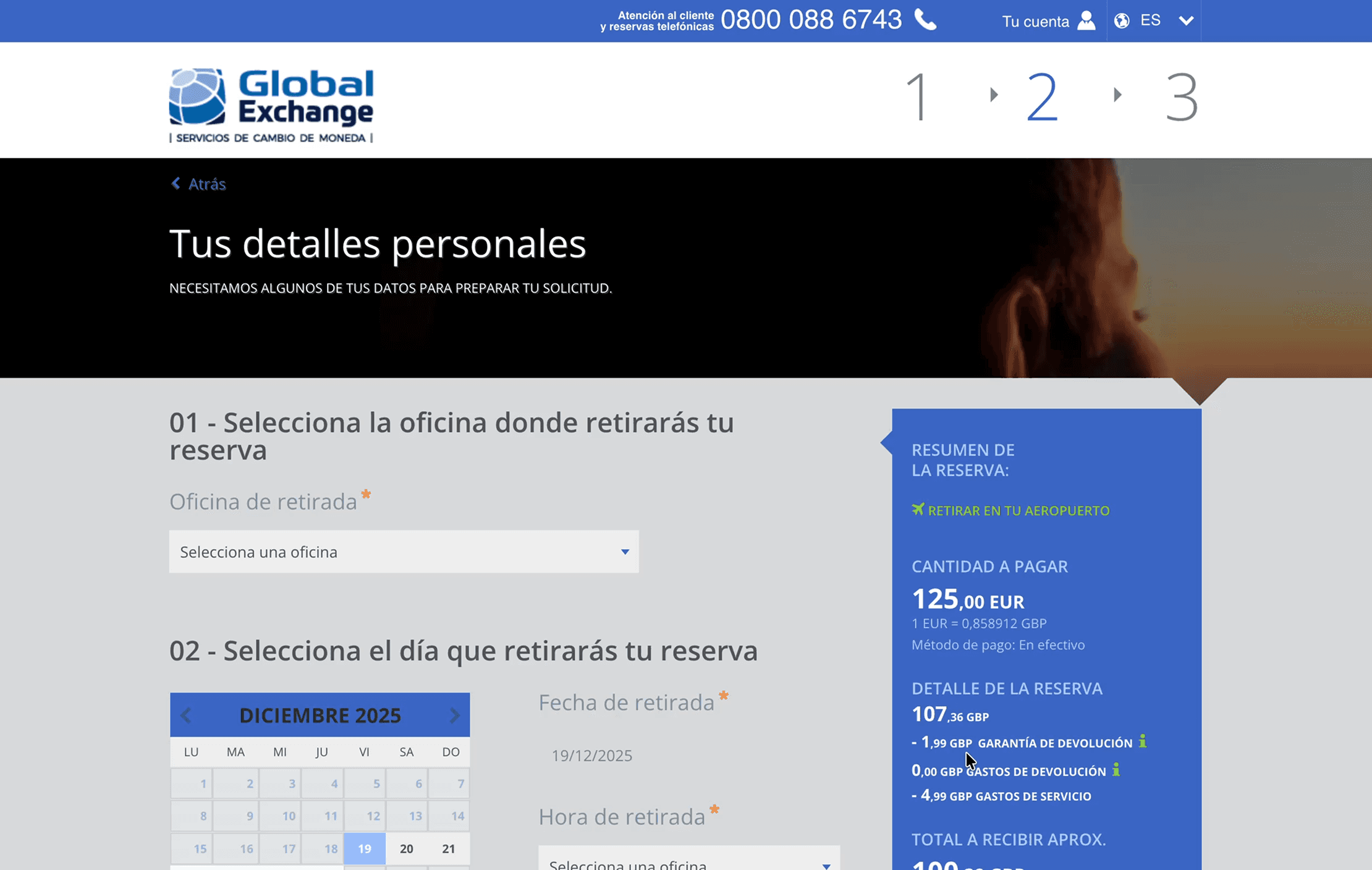Open the Oficina de retirada dropdown
The image size is (1372, 870).
tap(404, 551)
